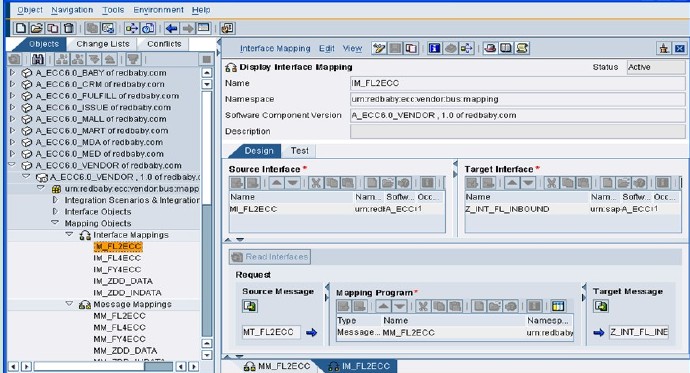Click the red hat icon in mapping toolbar

coord(490,48)
